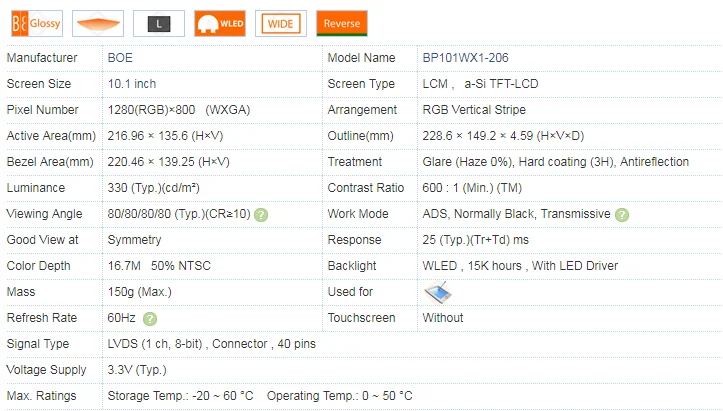723x411 pixels.
Task: Click the Used for label
Action: [x=350, y=292]
